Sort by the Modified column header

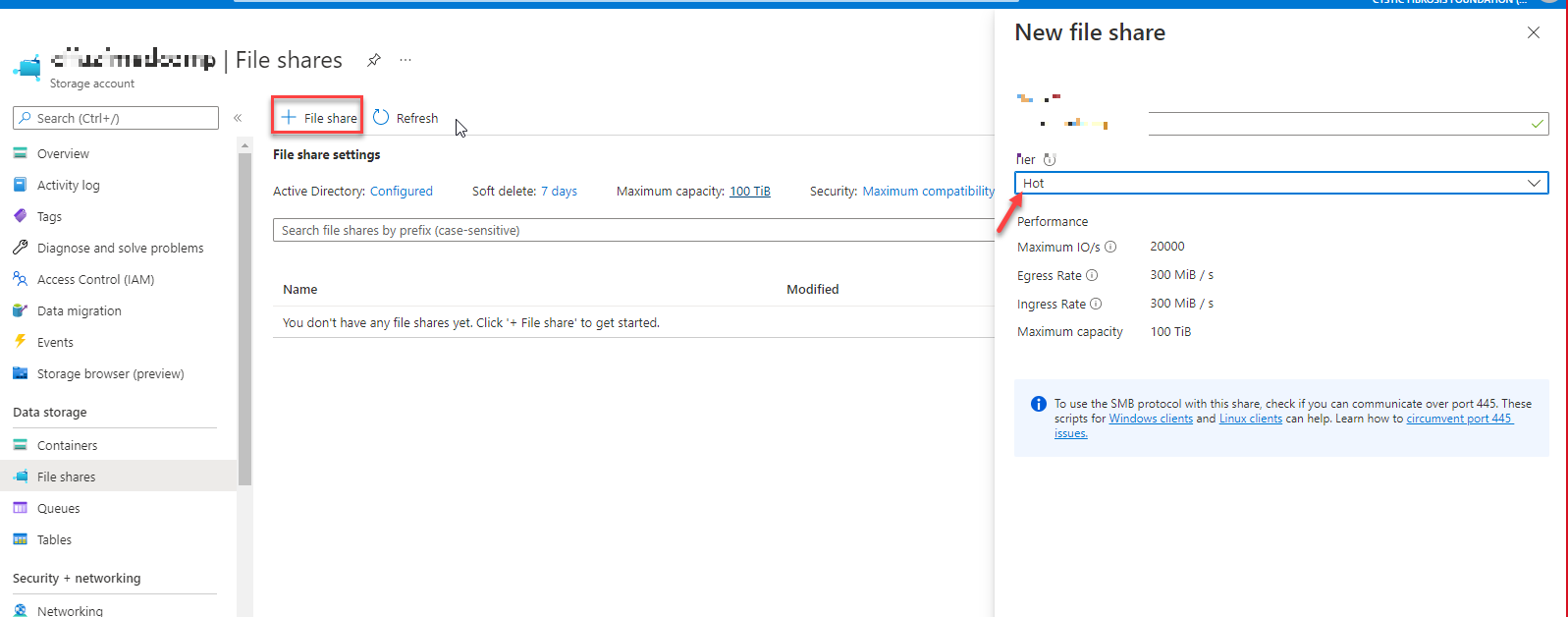(813, 289)
